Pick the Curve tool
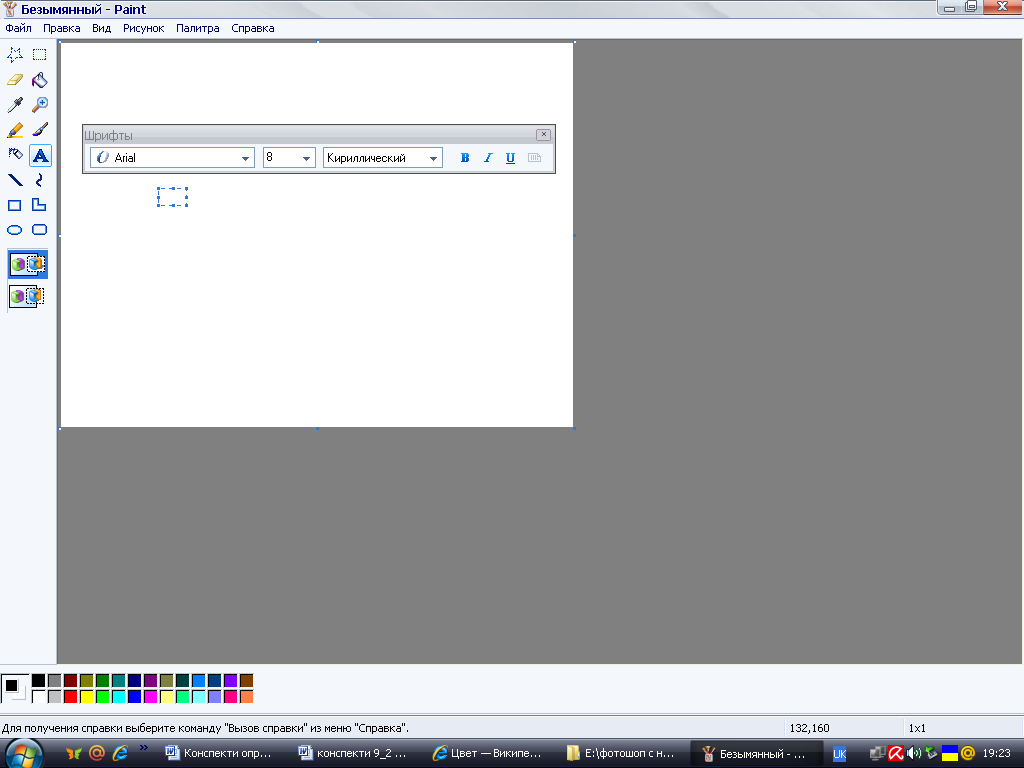 [x=40, y=180]
